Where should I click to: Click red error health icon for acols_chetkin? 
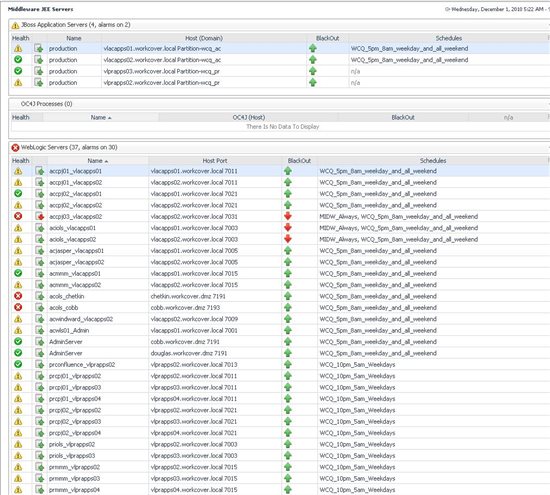coord(18,296)
